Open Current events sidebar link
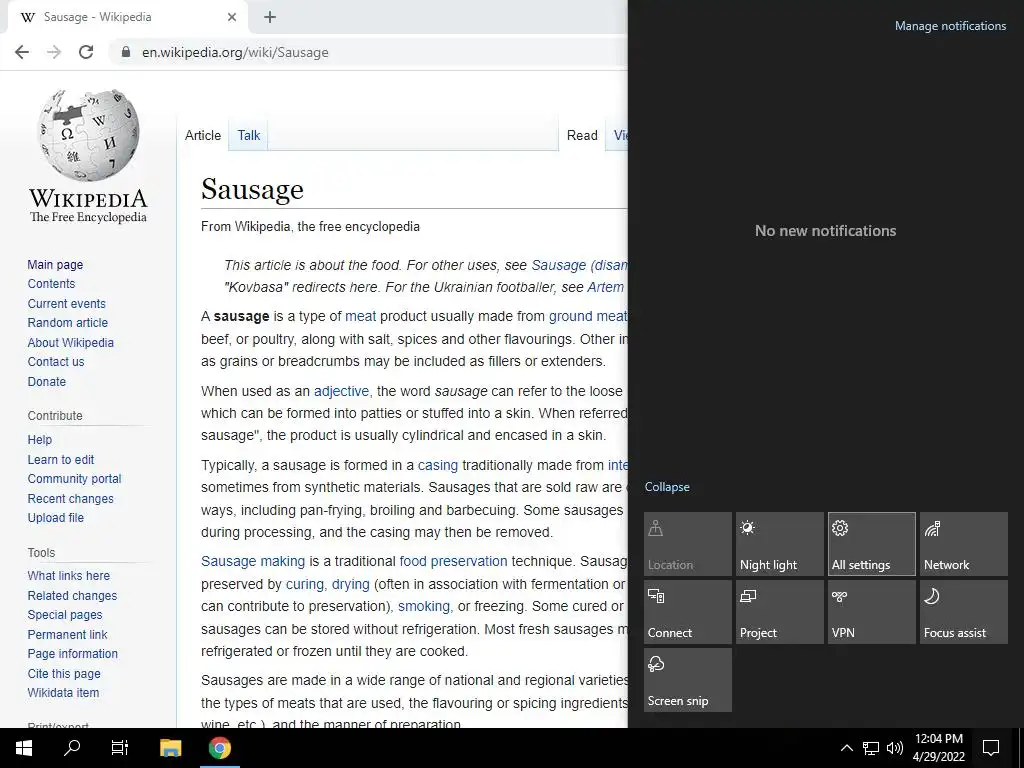The height and width of the screenshot is (768, 1024). coord(66,304)
